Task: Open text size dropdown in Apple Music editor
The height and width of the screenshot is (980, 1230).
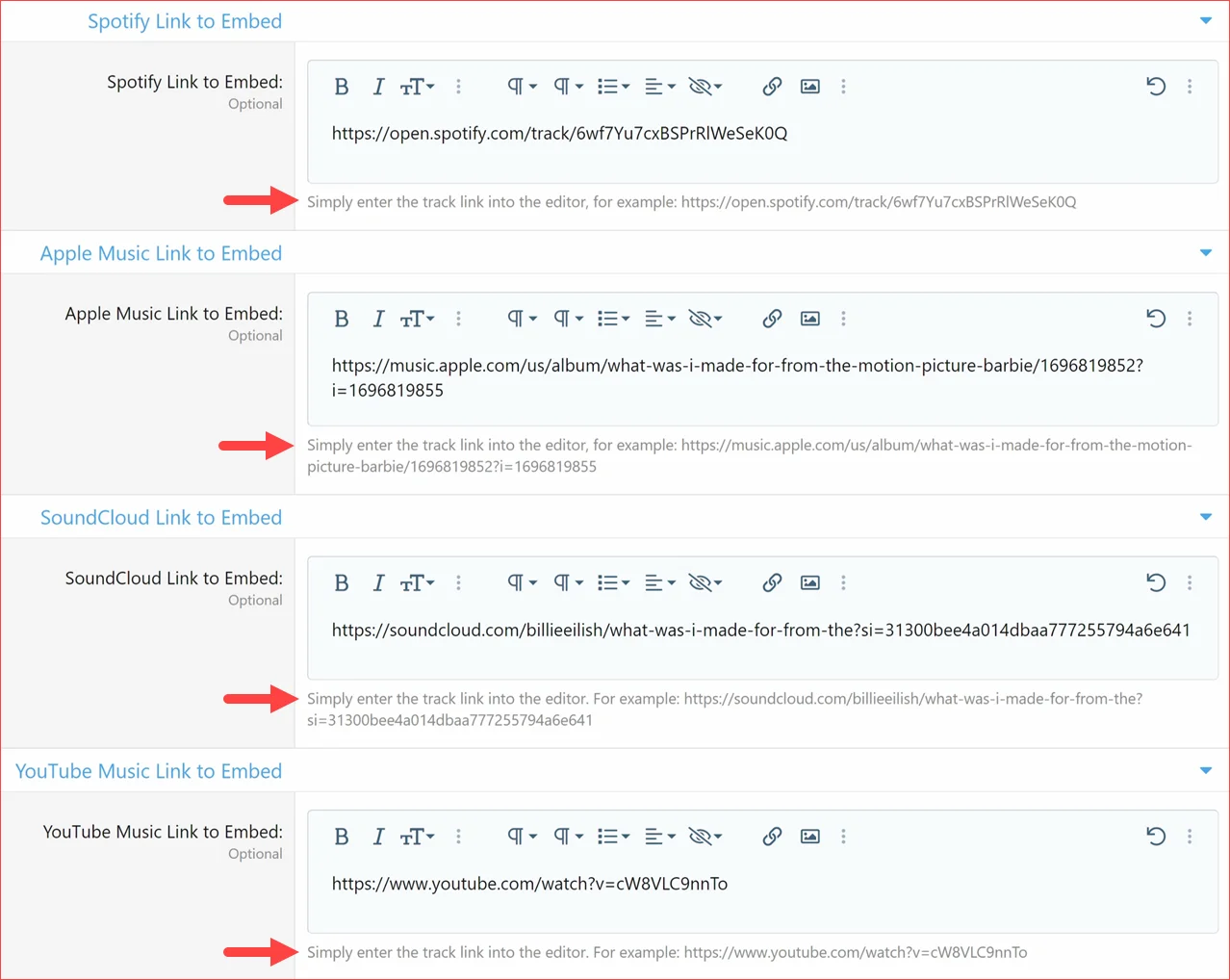Action: click(417, 319)
